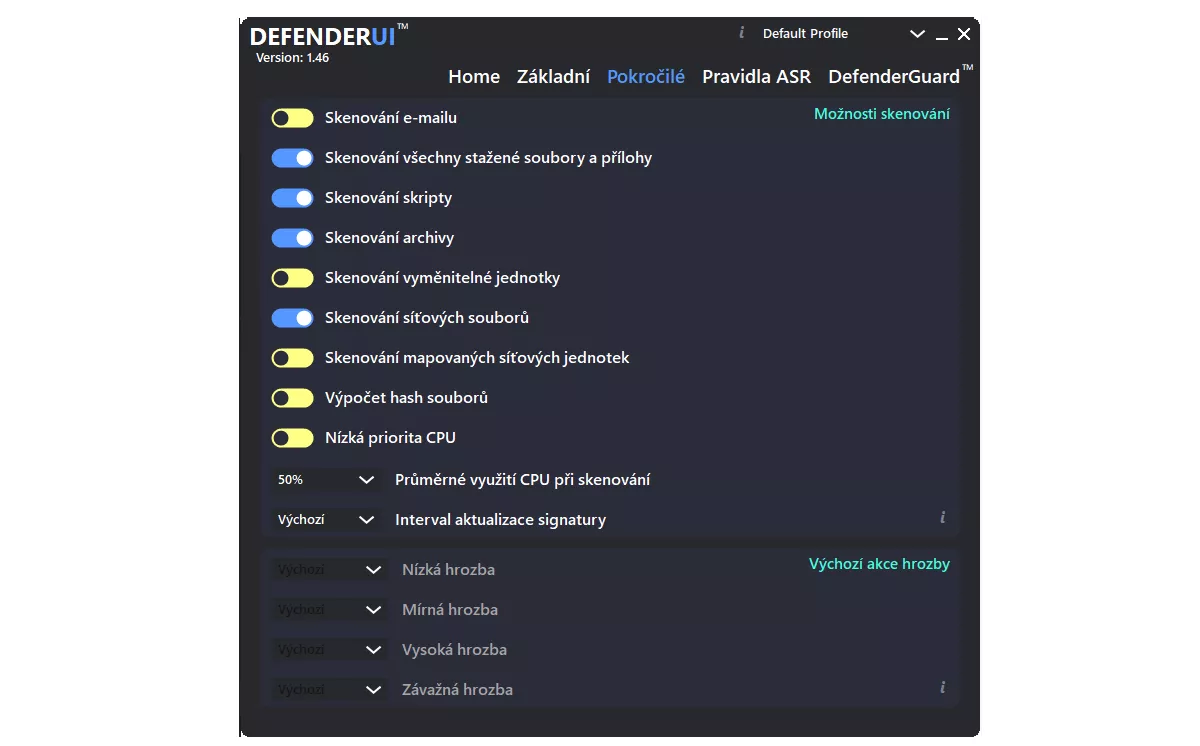Open info icon for signature update interval
1200x746 pixels.
tap(942, 518)
